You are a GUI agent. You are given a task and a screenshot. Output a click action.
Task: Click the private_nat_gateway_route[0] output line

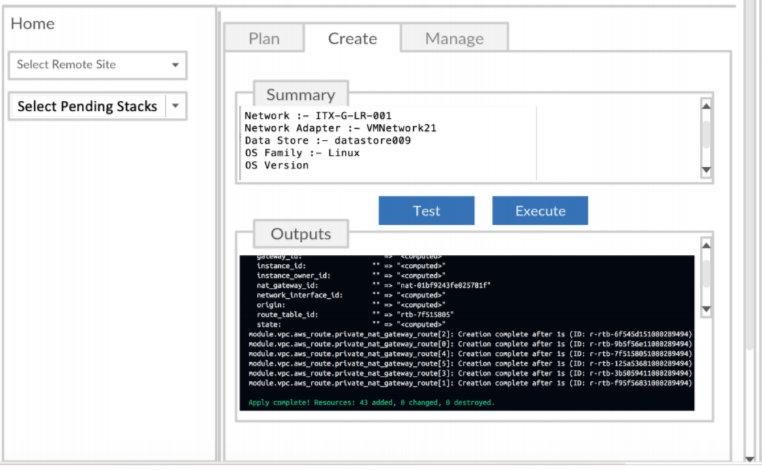470,344
